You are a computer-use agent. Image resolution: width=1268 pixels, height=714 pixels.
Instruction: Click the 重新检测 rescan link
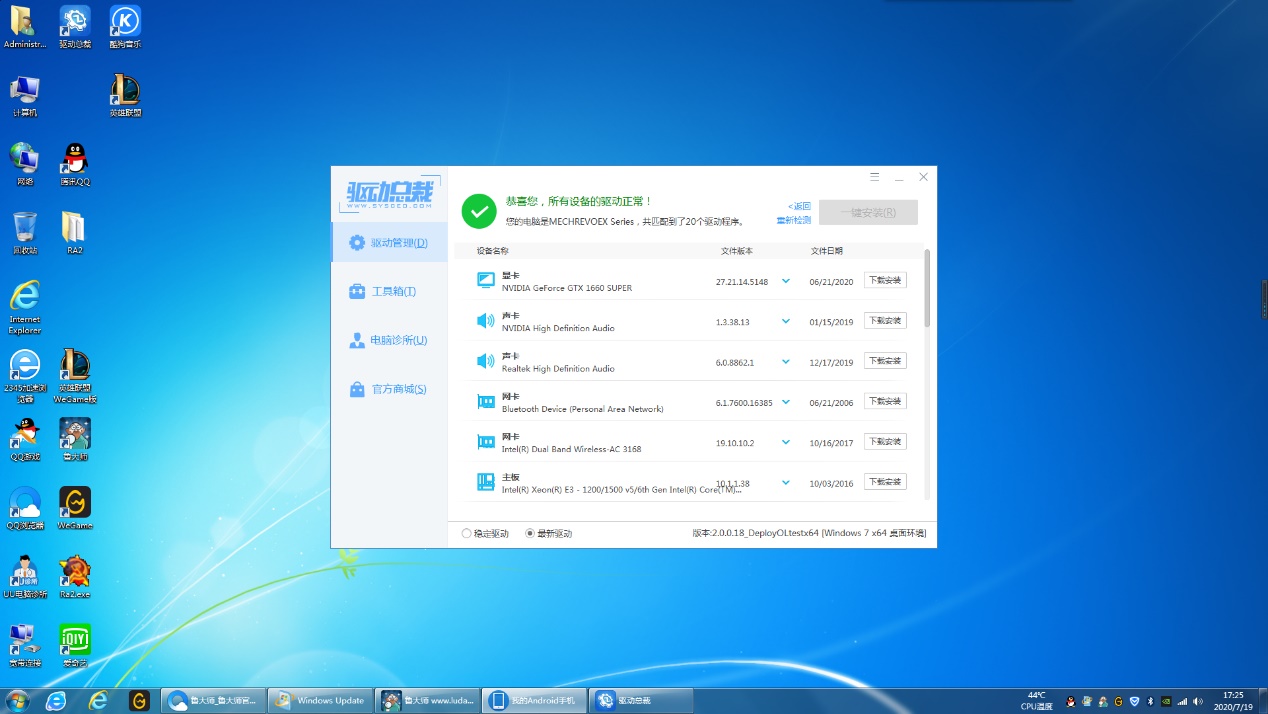click(x=798, y=219)
